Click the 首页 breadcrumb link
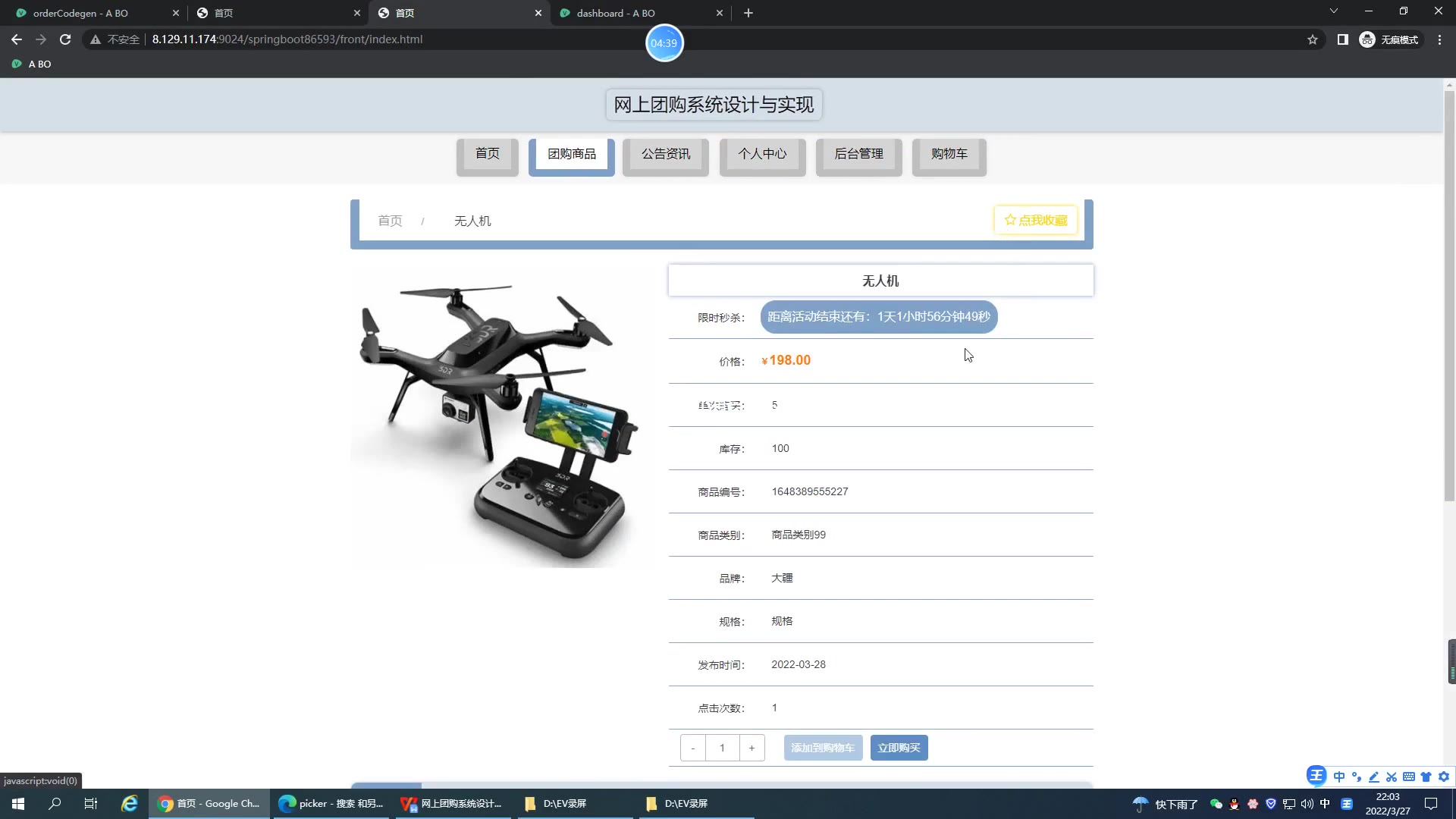 coord(390,221)
